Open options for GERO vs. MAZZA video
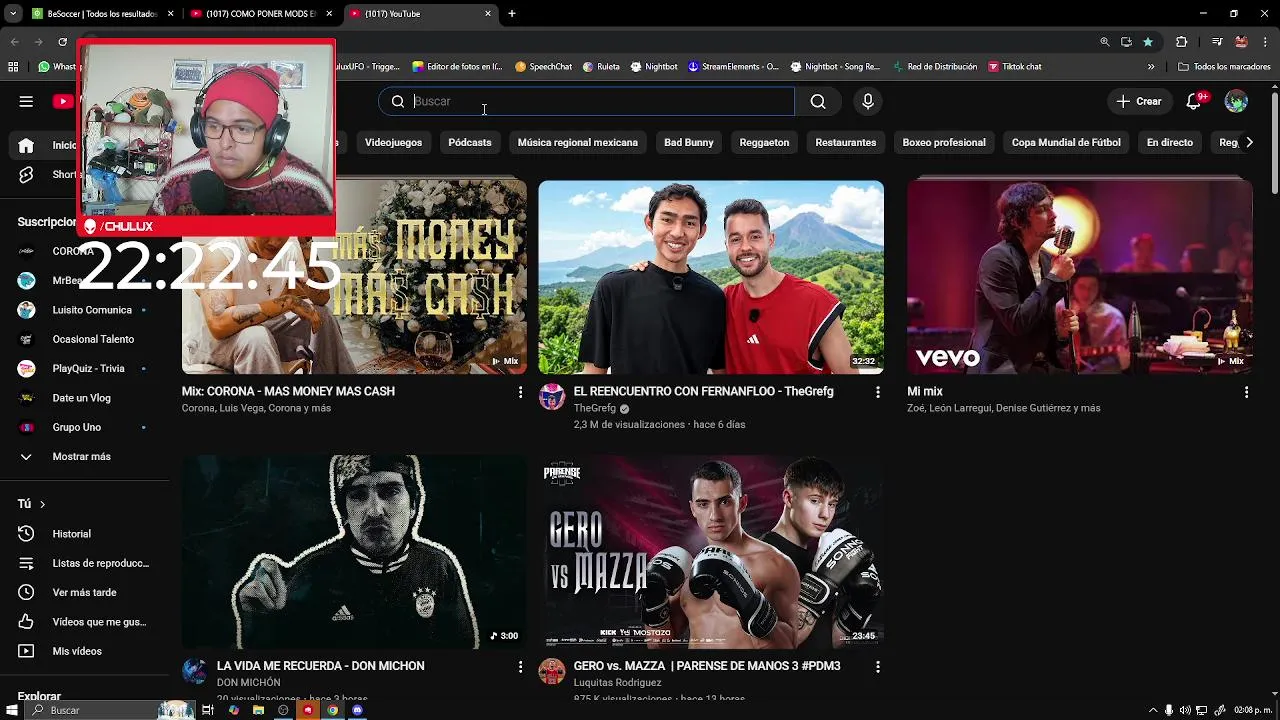 878,666
